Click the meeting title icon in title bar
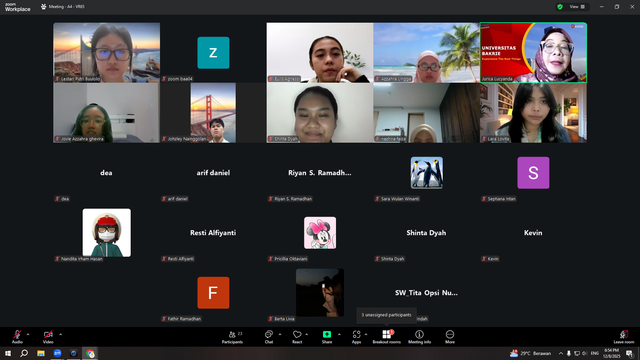The image size is (640, 360). (x=43, y=7)
